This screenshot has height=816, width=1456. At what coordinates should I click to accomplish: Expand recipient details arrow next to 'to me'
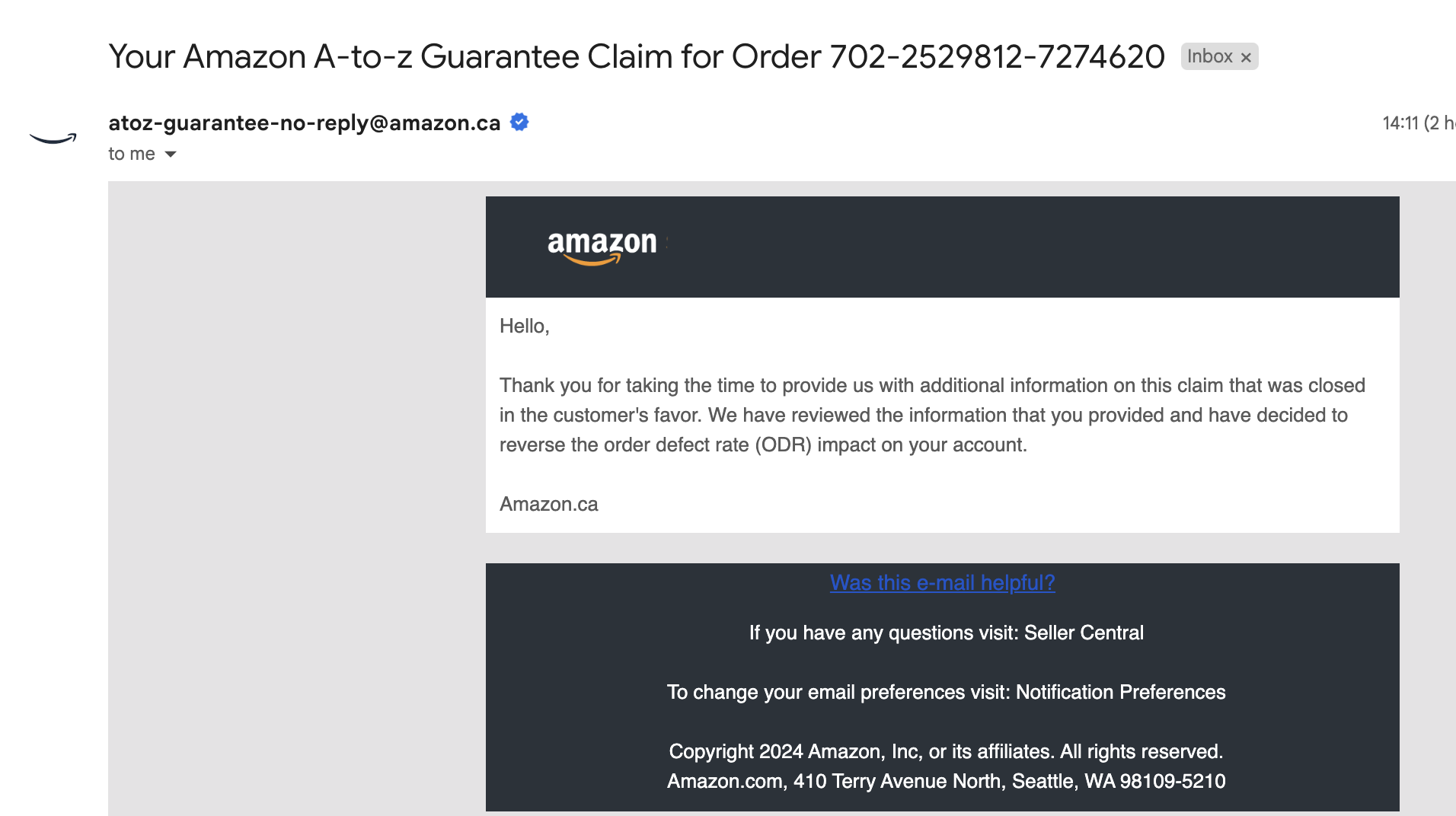(x=171, y=154)
